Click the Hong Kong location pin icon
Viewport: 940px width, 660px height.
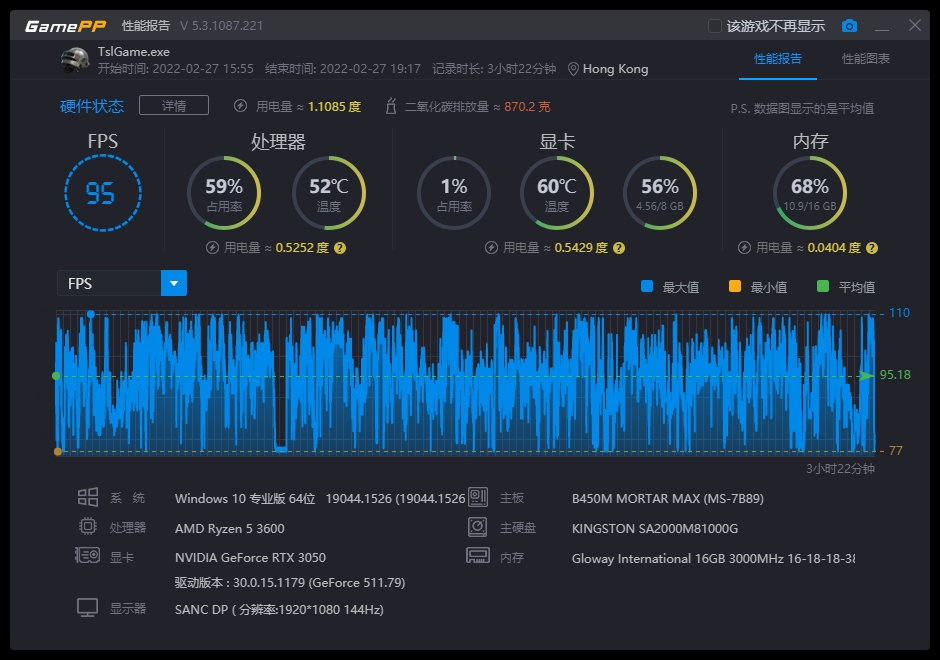click(x=573, y=69)
